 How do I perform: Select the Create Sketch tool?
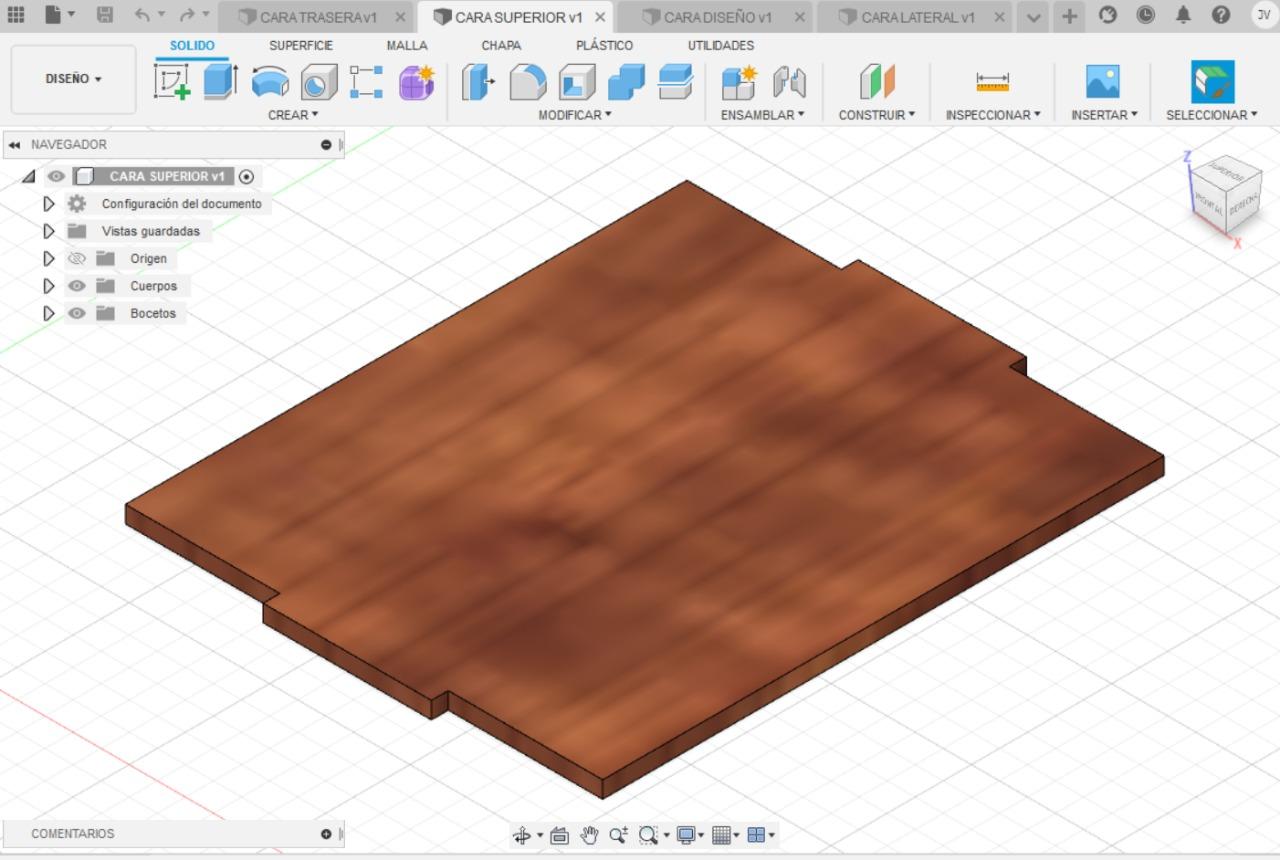[172, 82]
